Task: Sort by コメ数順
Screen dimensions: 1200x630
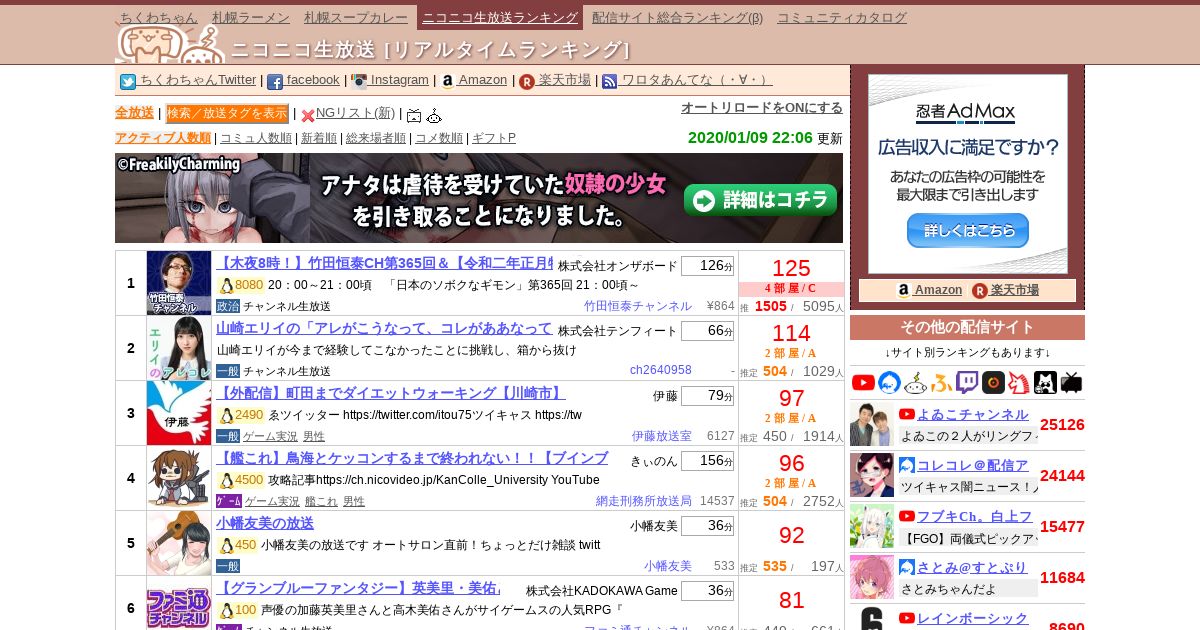Action: [x=439, y=138]
